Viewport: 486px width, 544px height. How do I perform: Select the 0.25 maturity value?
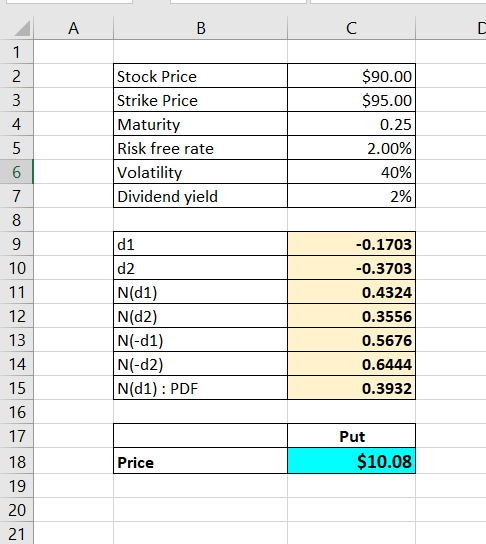[x=351, y=124]
